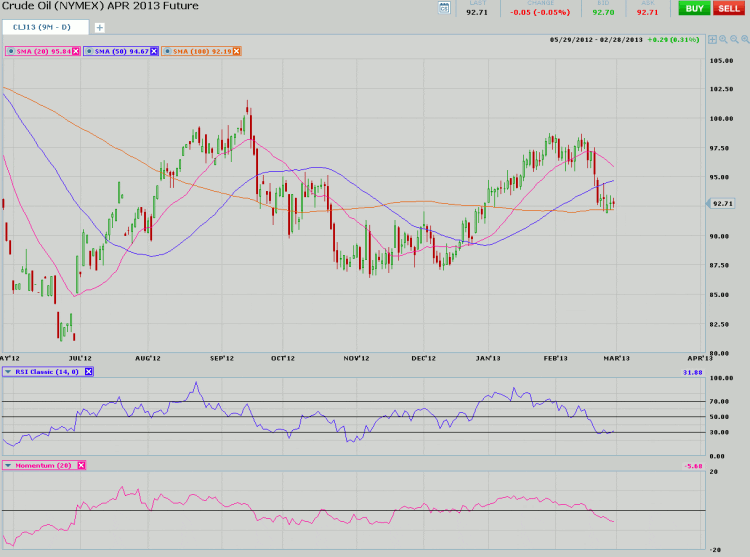Viewport: 750px width, 557px height.
Task: Toggle the SMA (50) visibility dot
Action: pos(89,50)
